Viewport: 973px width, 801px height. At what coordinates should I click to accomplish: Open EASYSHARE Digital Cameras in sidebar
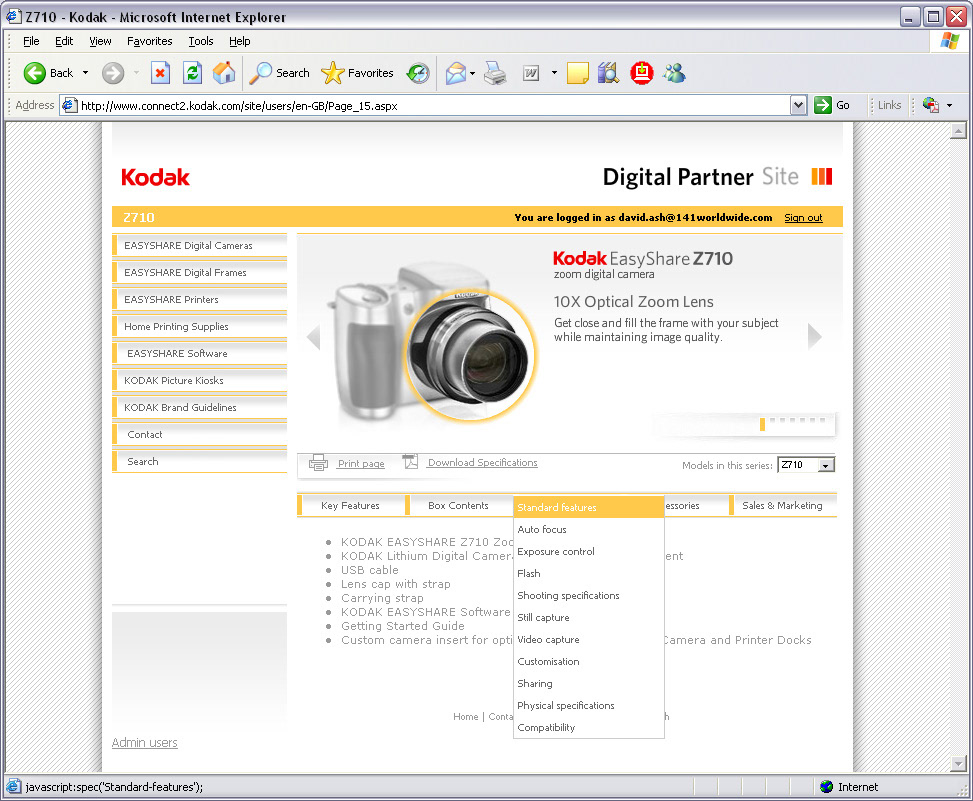coord(199,246)
